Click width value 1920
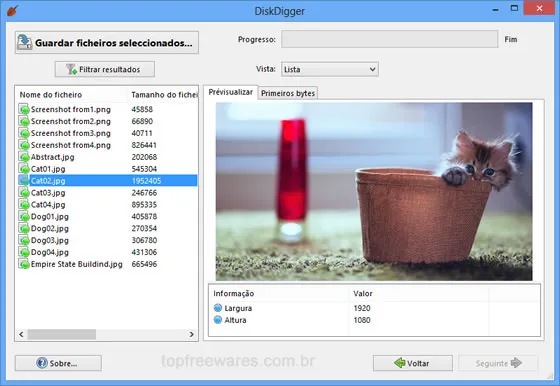 [x=362, y=308]
